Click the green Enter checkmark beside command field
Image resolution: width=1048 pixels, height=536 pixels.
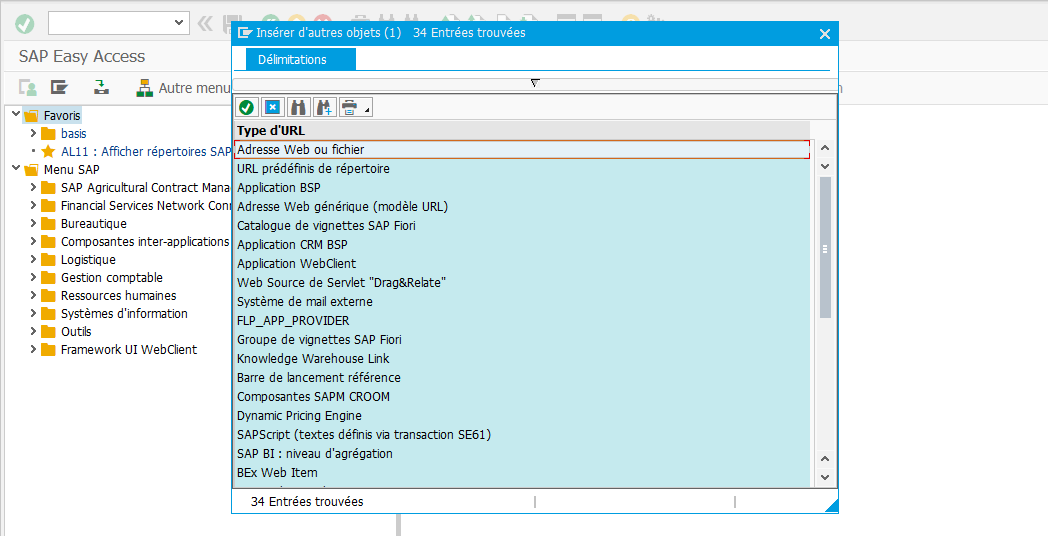point(25,23)
